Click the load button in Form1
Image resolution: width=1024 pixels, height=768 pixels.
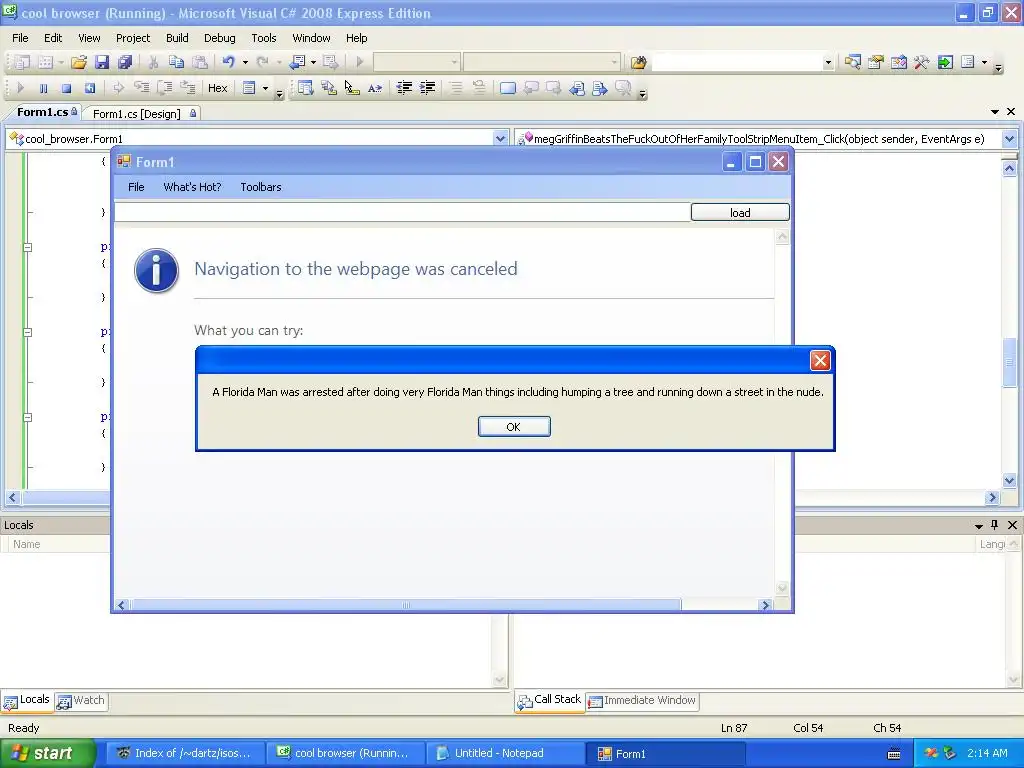pos(740,212)
